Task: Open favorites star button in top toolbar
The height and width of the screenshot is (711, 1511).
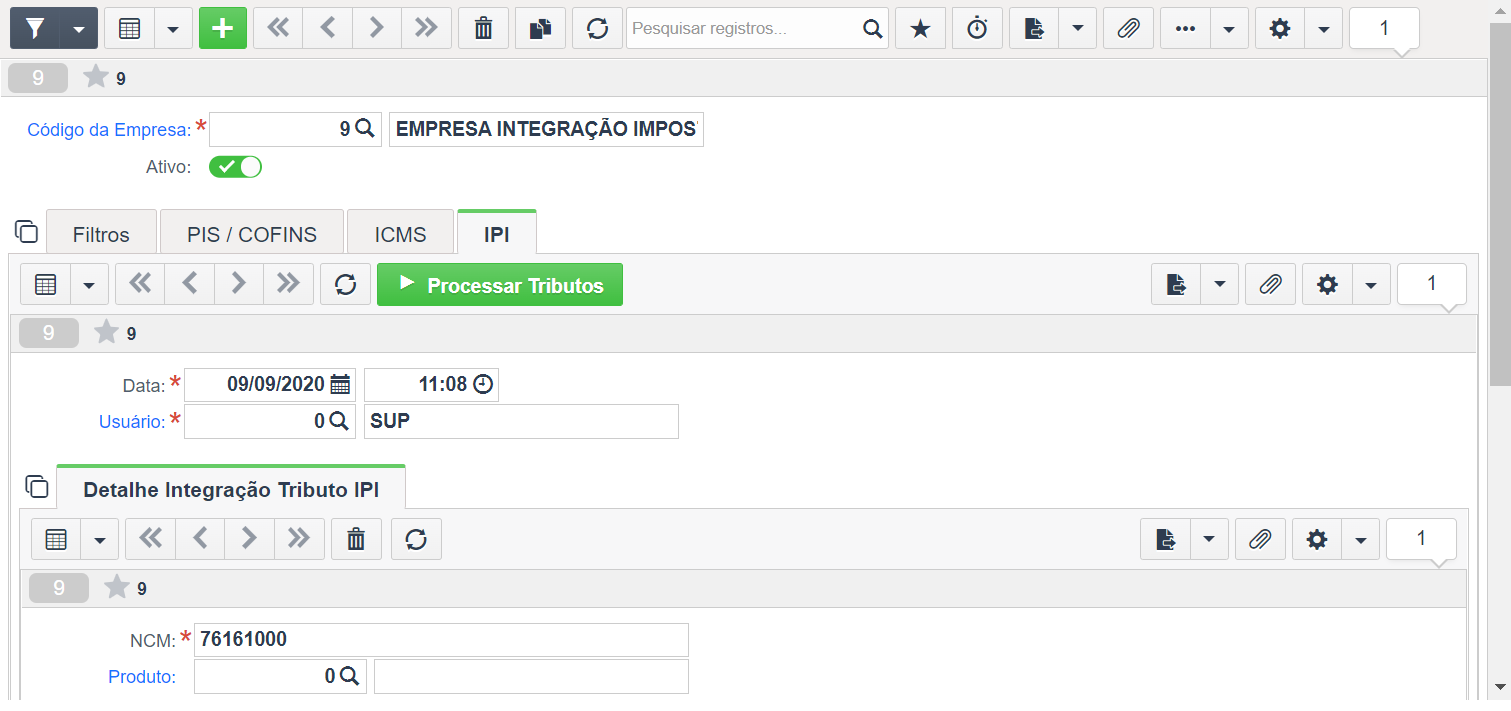Action: [920, 28]
